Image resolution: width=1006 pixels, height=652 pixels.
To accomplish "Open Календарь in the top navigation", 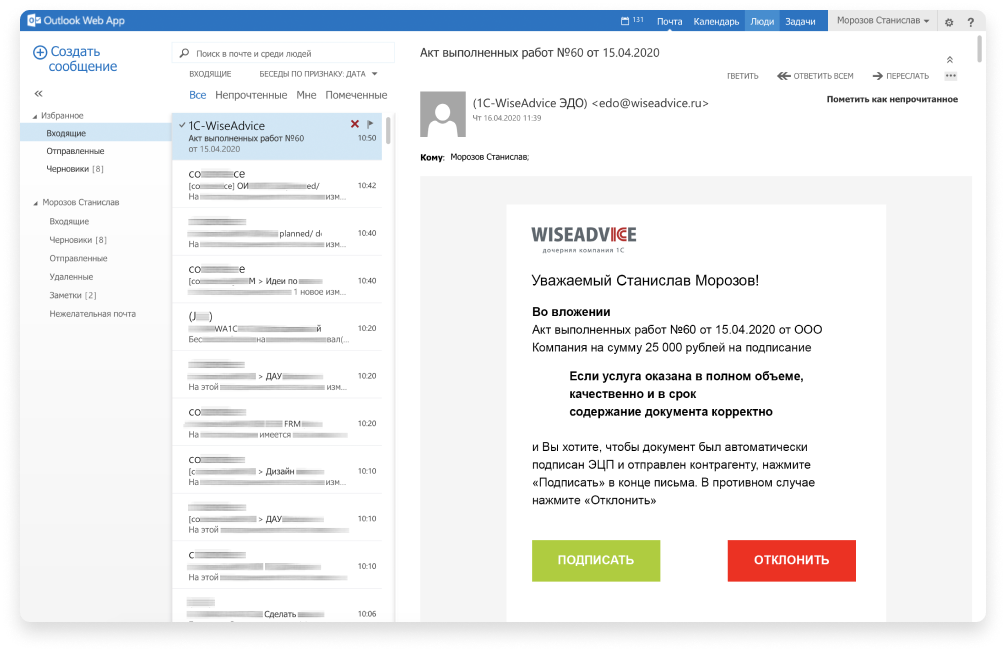I will (x=716, y=21).
